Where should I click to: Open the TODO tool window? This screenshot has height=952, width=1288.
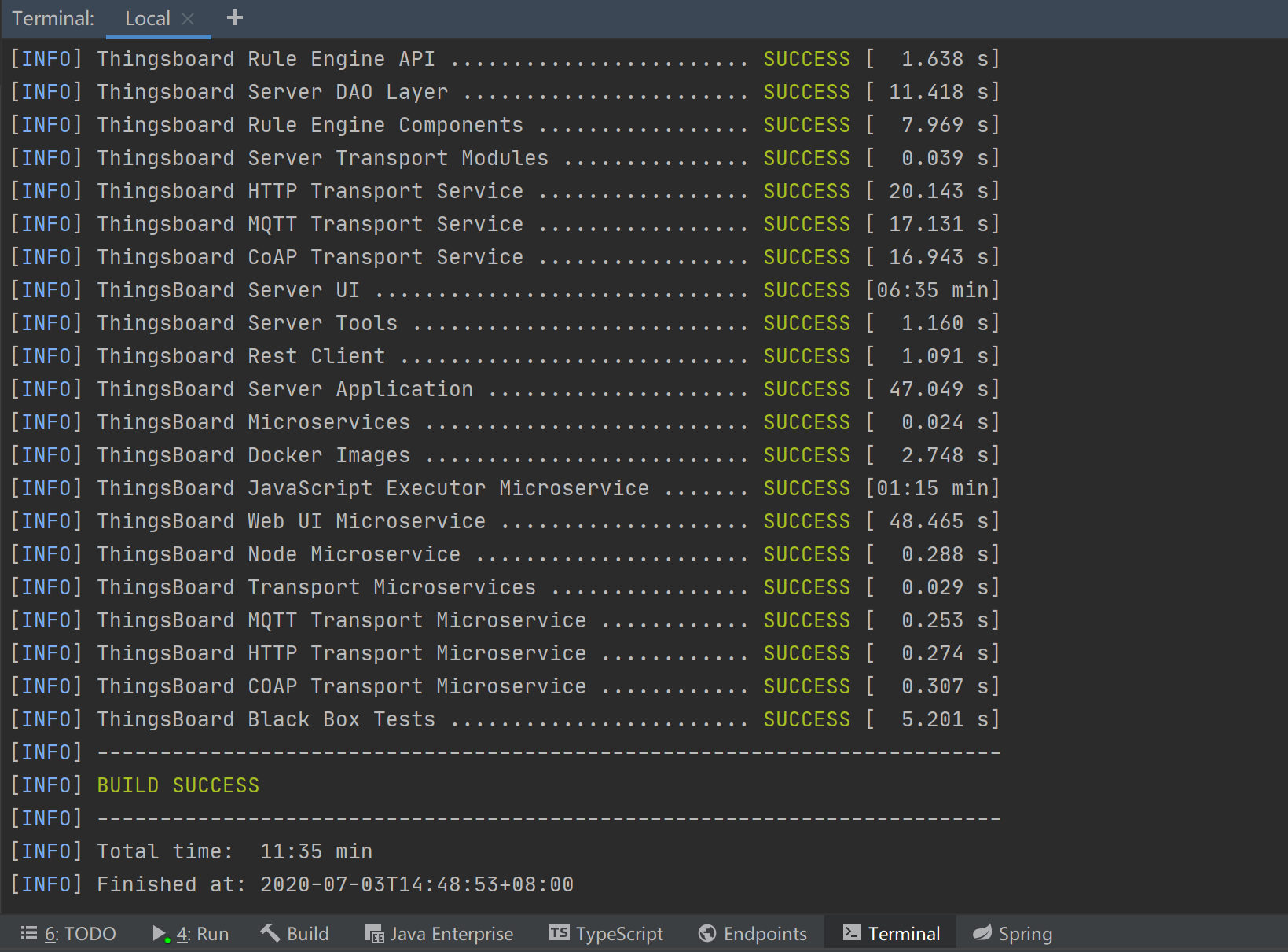coord(68,934)
